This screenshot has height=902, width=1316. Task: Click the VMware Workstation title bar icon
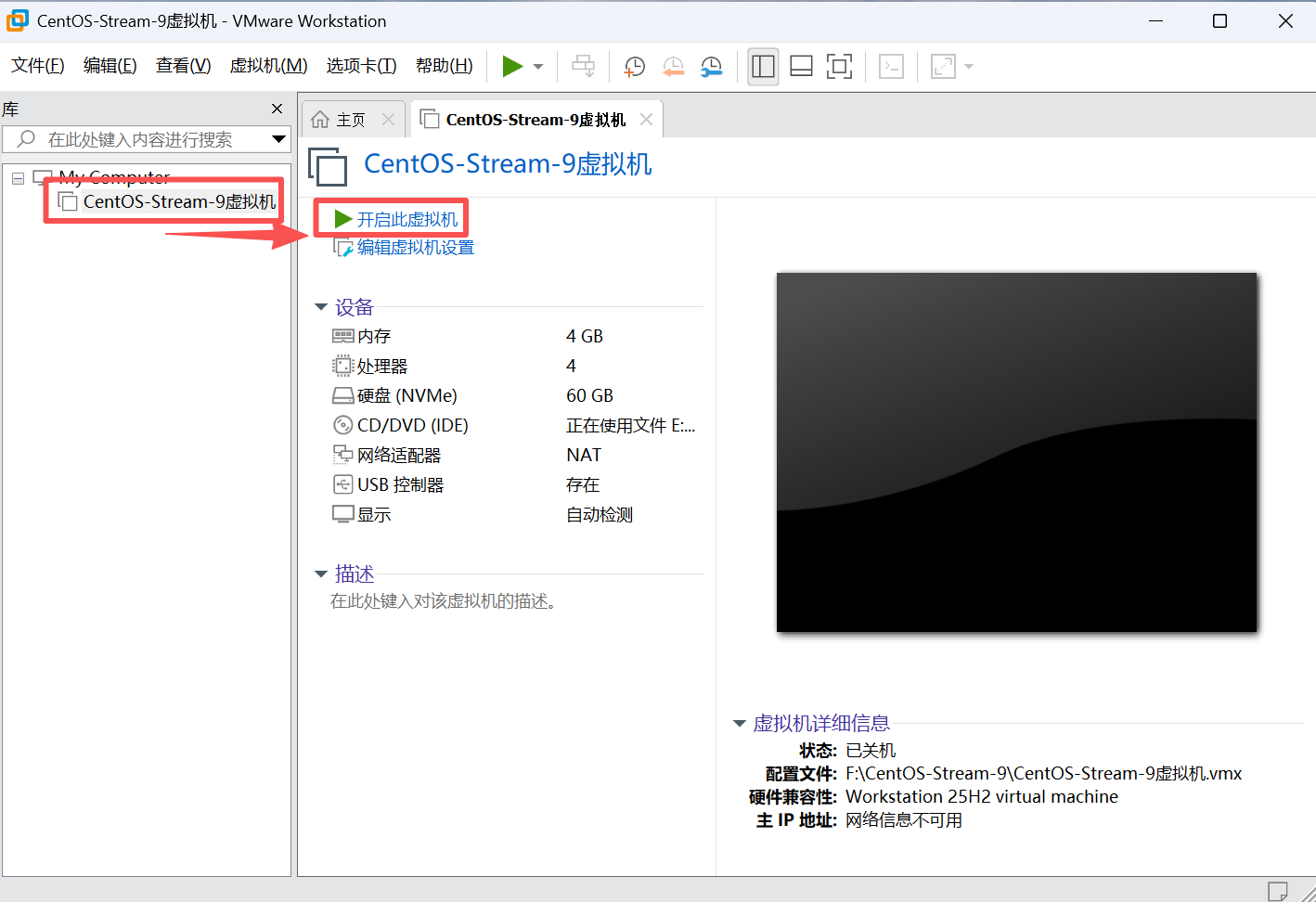18,20
